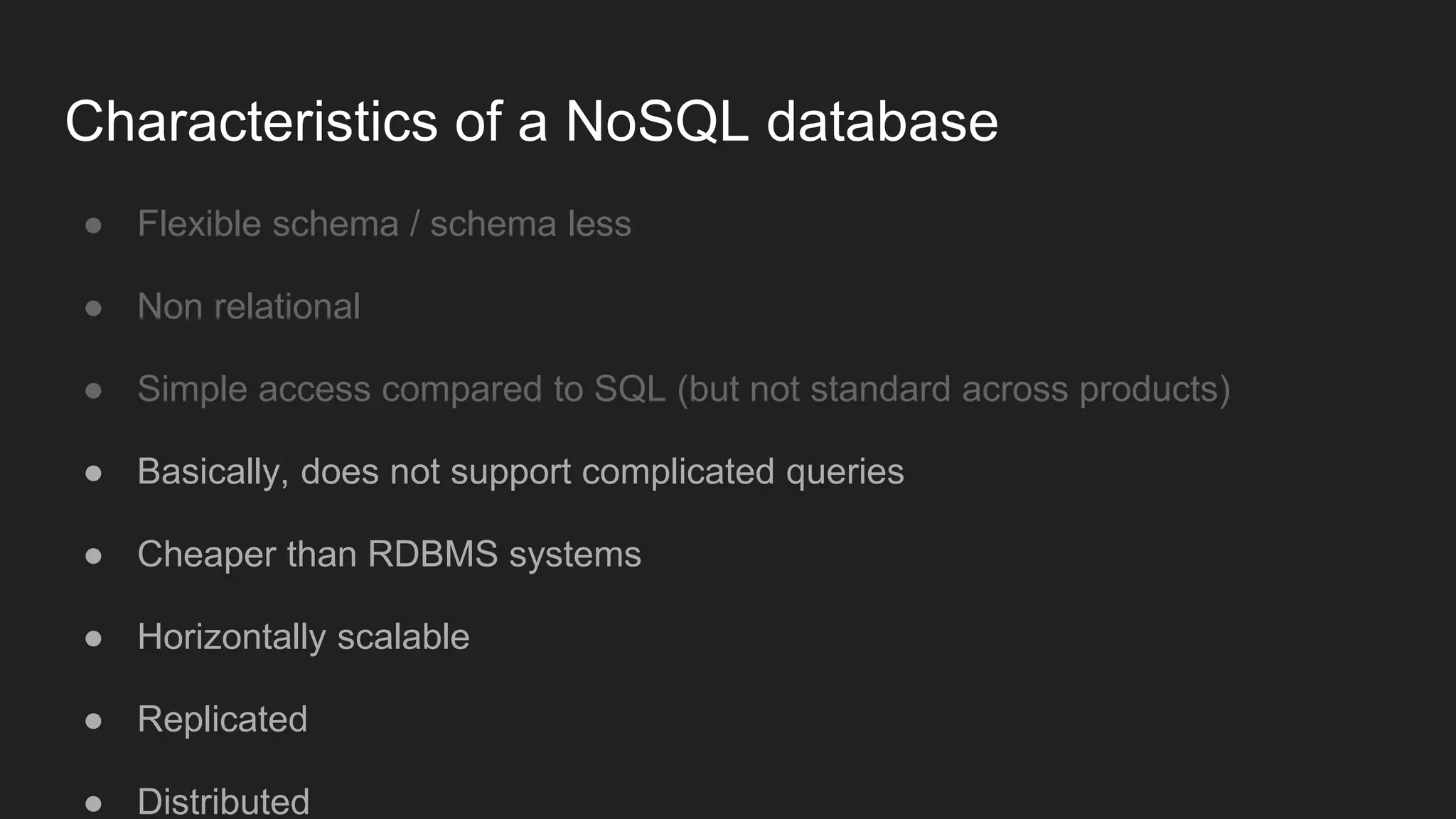1456x819 pixels.
Task: Click the bullet dot beside 'Cheaper than RDBMS'
Action: tap(93, 555)
